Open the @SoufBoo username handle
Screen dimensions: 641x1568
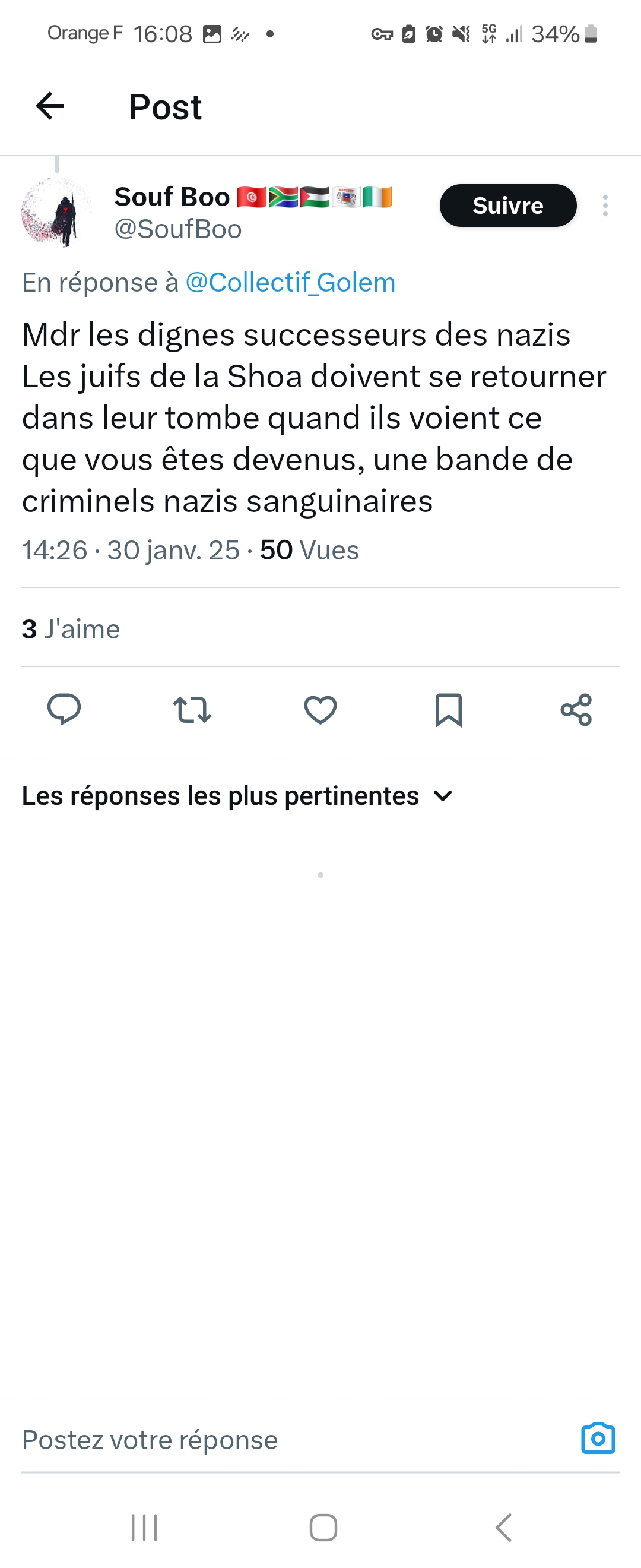click(178, 229)
